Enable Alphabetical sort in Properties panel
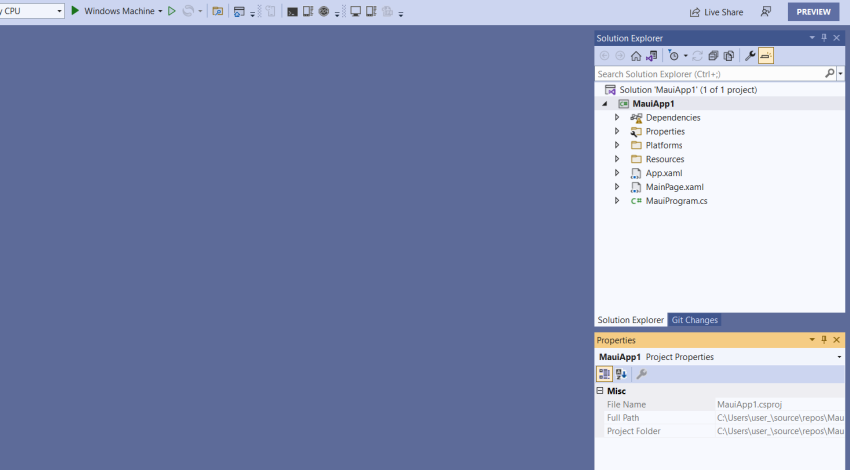Screen dimensions: 850x470 click(x=621, y=374)
